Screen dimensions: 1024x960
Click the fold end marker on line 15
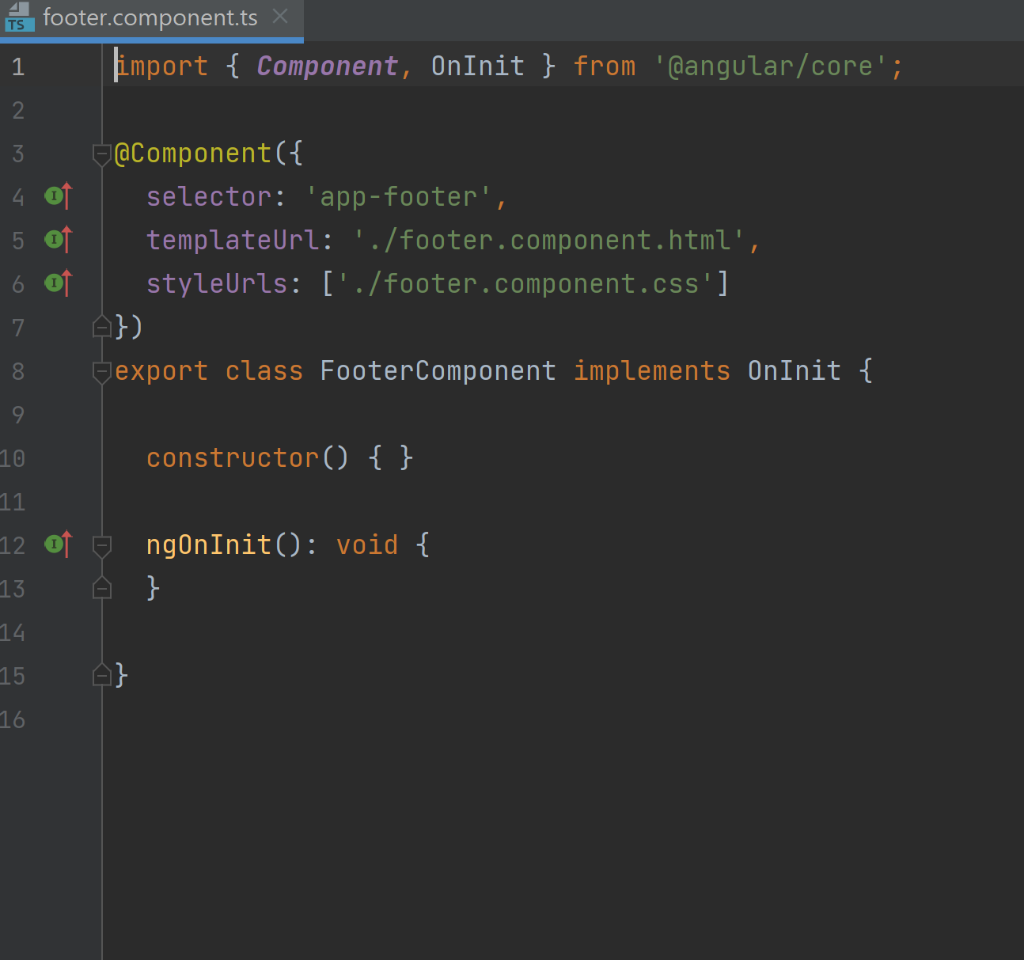pos(101,675)
